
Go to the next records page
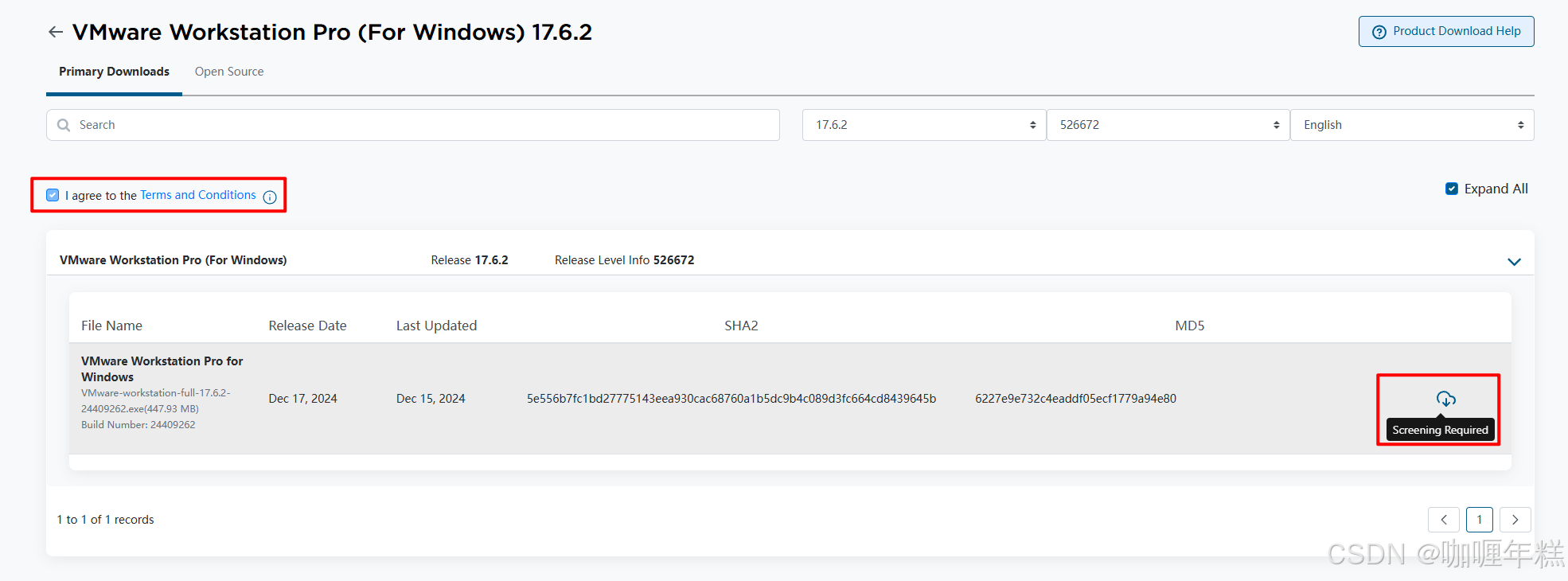coord(1515,520)
